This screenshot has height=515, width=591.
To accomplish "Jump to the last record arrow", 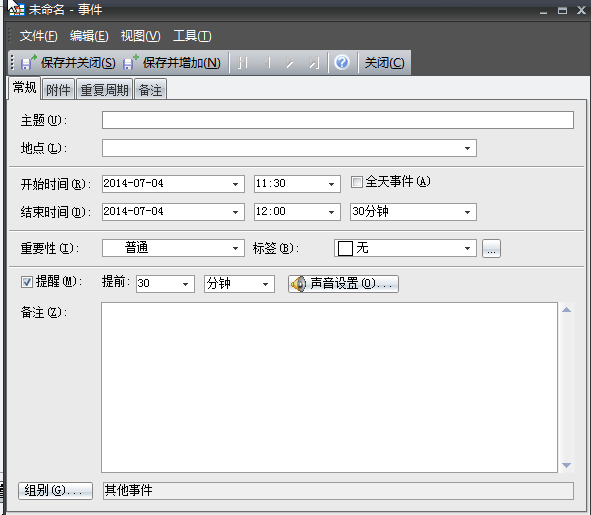I will [314, 63].
